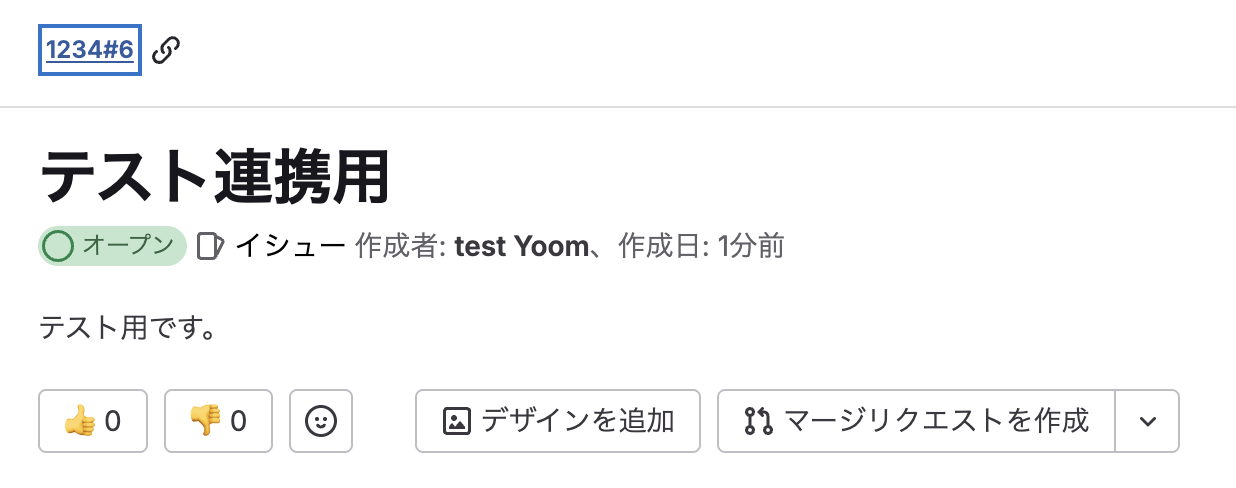Open the add reaction emoji picker
The image size is (1236, 488).
(x=321, y=421)
